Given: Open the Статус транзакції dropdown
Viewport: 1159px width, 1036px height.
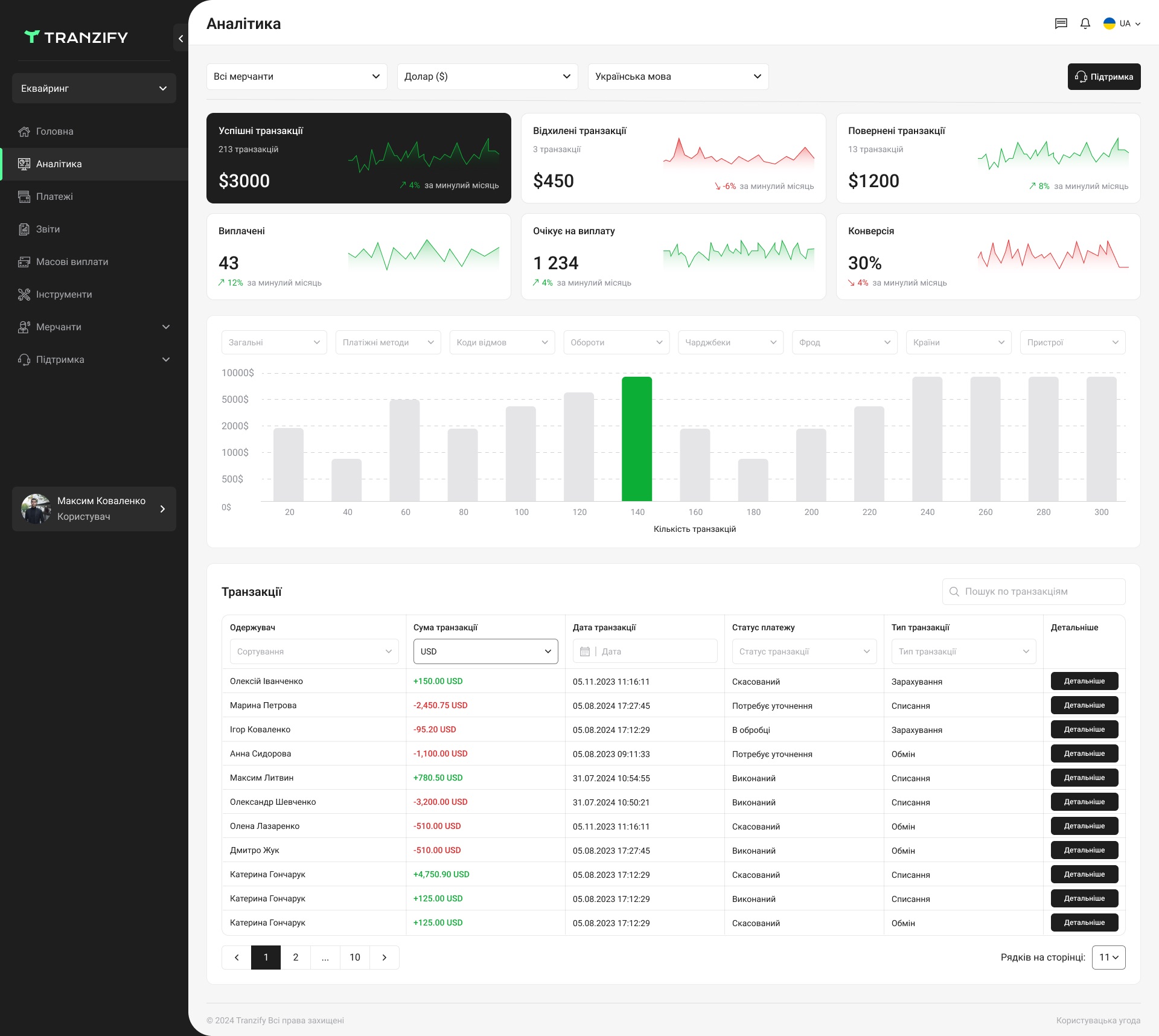Looking at the screenshot, I should pyautogui.click(x=804, y=651).
